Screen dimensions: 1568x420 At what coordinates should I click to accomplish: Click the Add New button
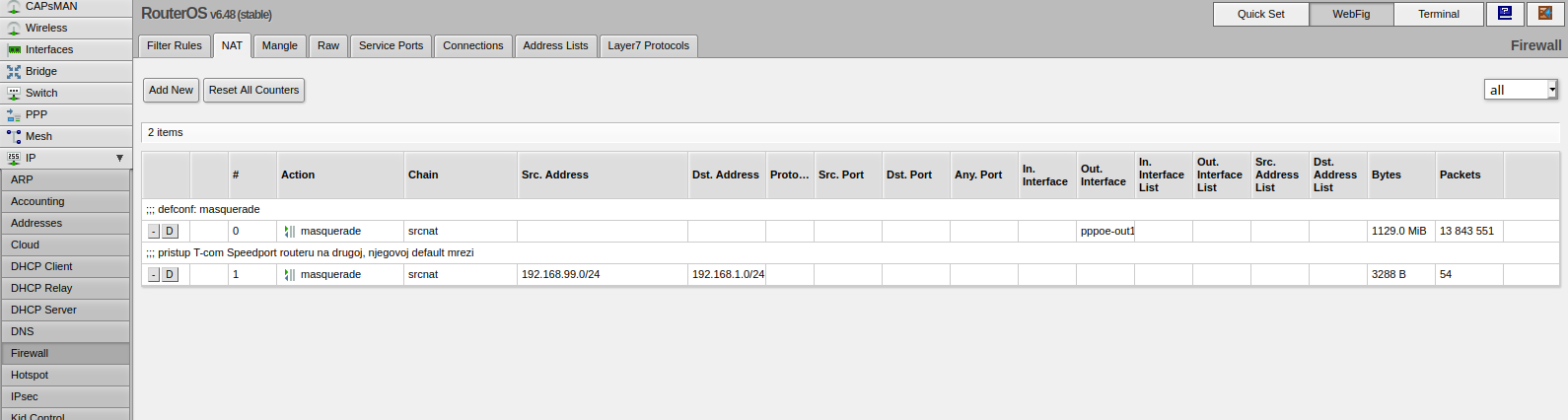click(171, 91)
